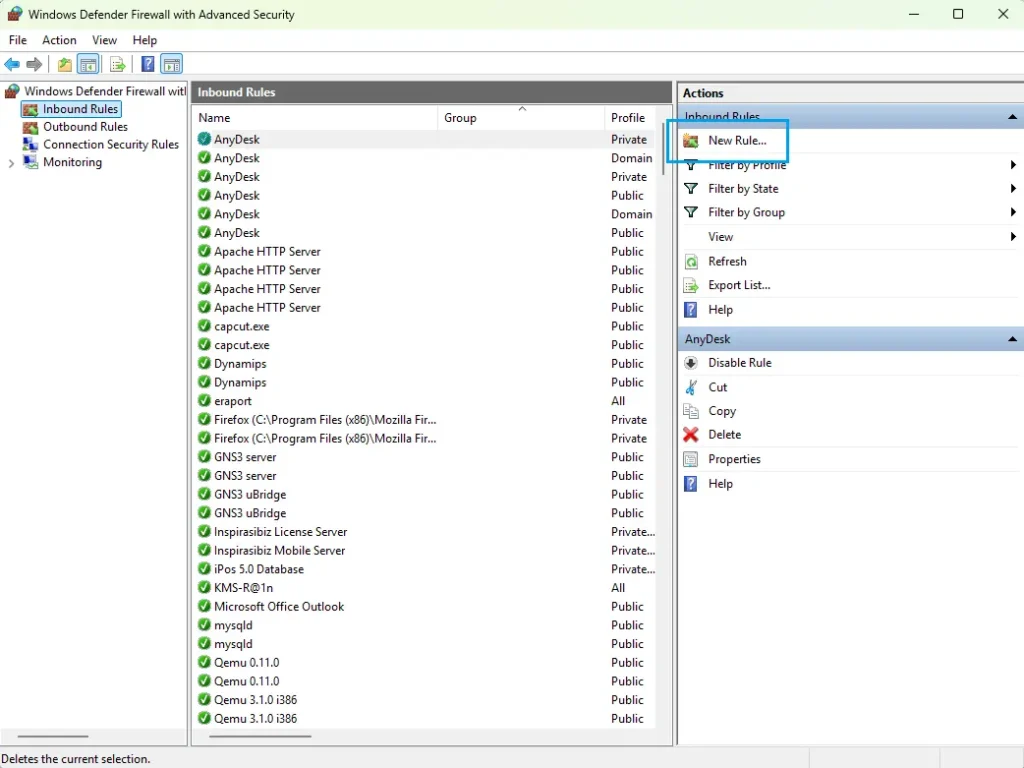The image size is (1024, 768).
Task: Click the Outbound Rules tree icon
Action: pos(31,127)
